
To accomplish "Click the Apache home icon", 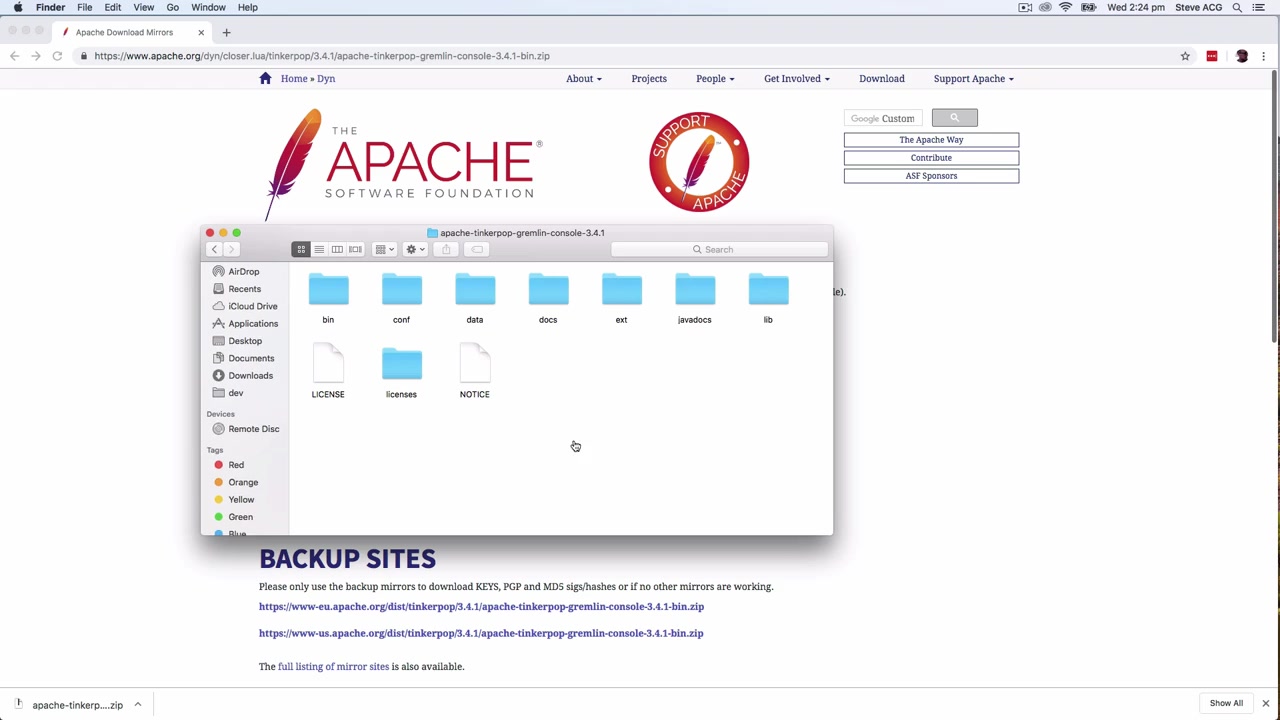I will coord(265,78).
